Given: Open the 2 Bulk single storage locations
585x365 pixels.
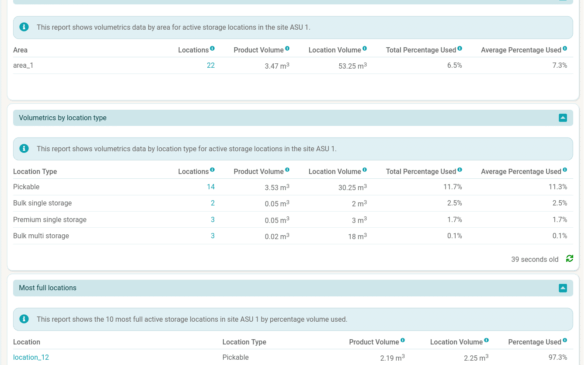Looking at the screenshot, I should pyautogui.click(x=212, y=203).
